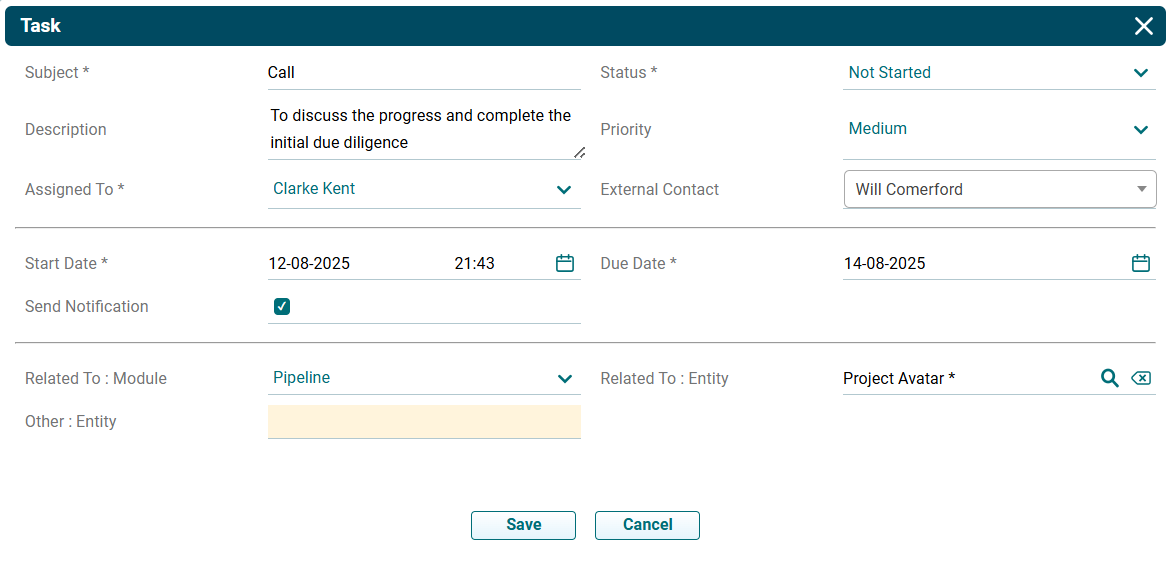Open the Start Date calendar picker

coord(565,263)
